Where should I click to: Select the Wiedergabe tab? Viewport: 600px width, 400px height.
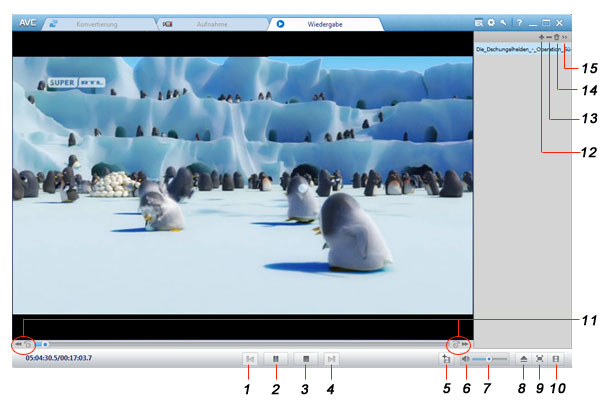(x=325, y=24)
